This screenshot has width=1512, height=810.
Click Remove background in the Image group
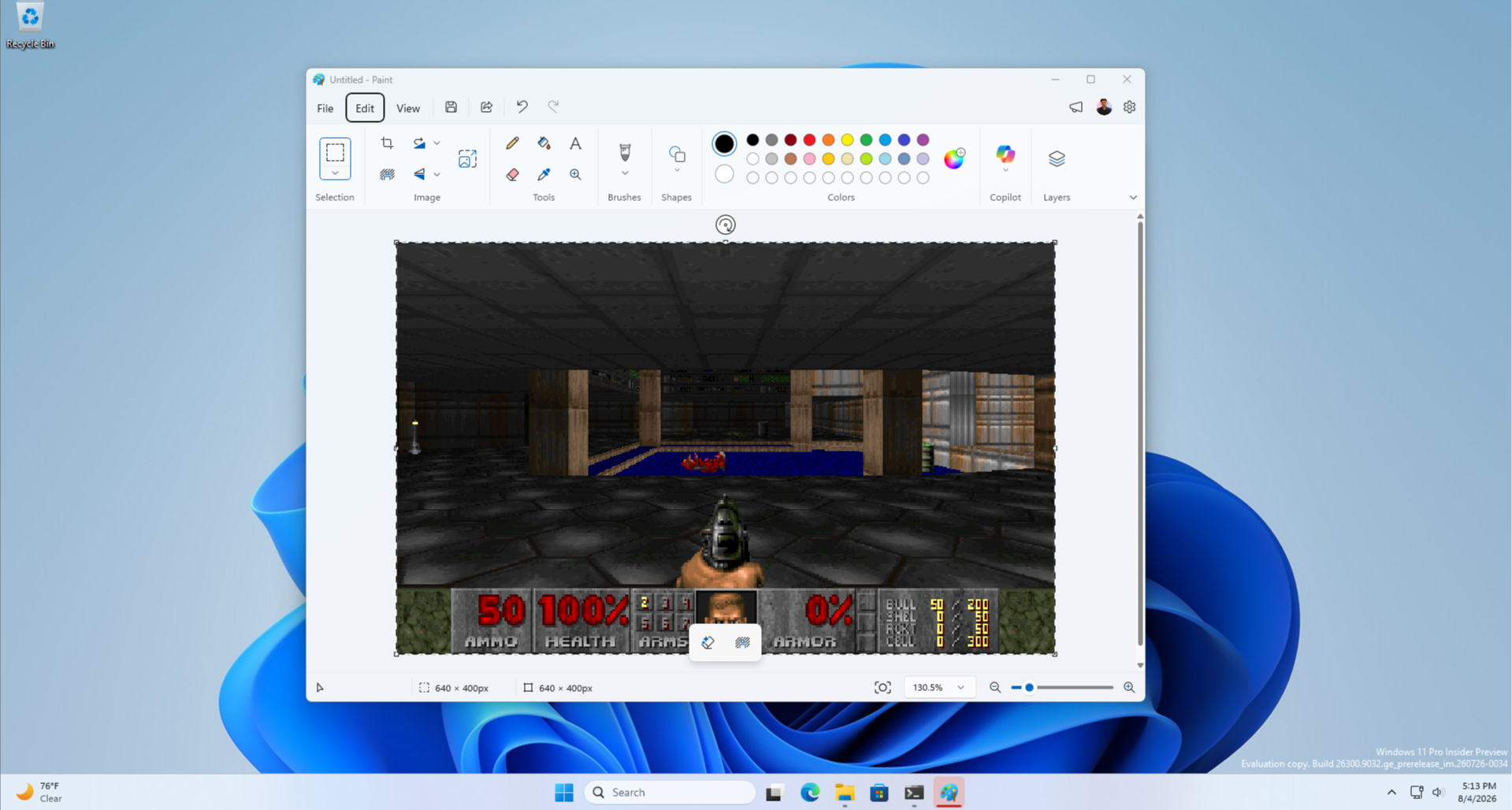click(x=387, y=174)
